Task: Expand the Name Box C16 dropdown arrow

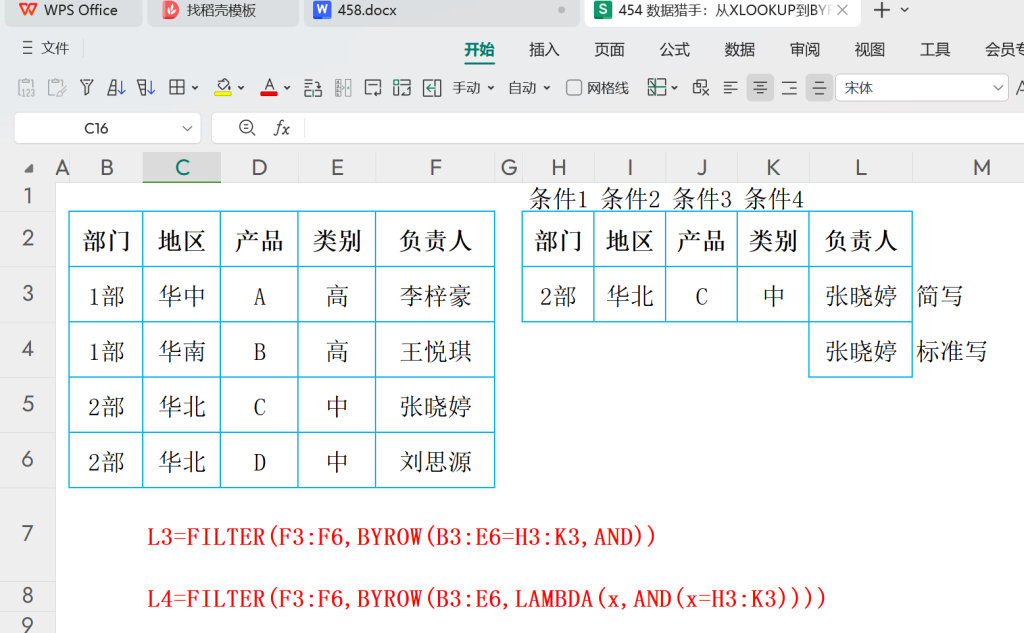Action: pos(187,128)
